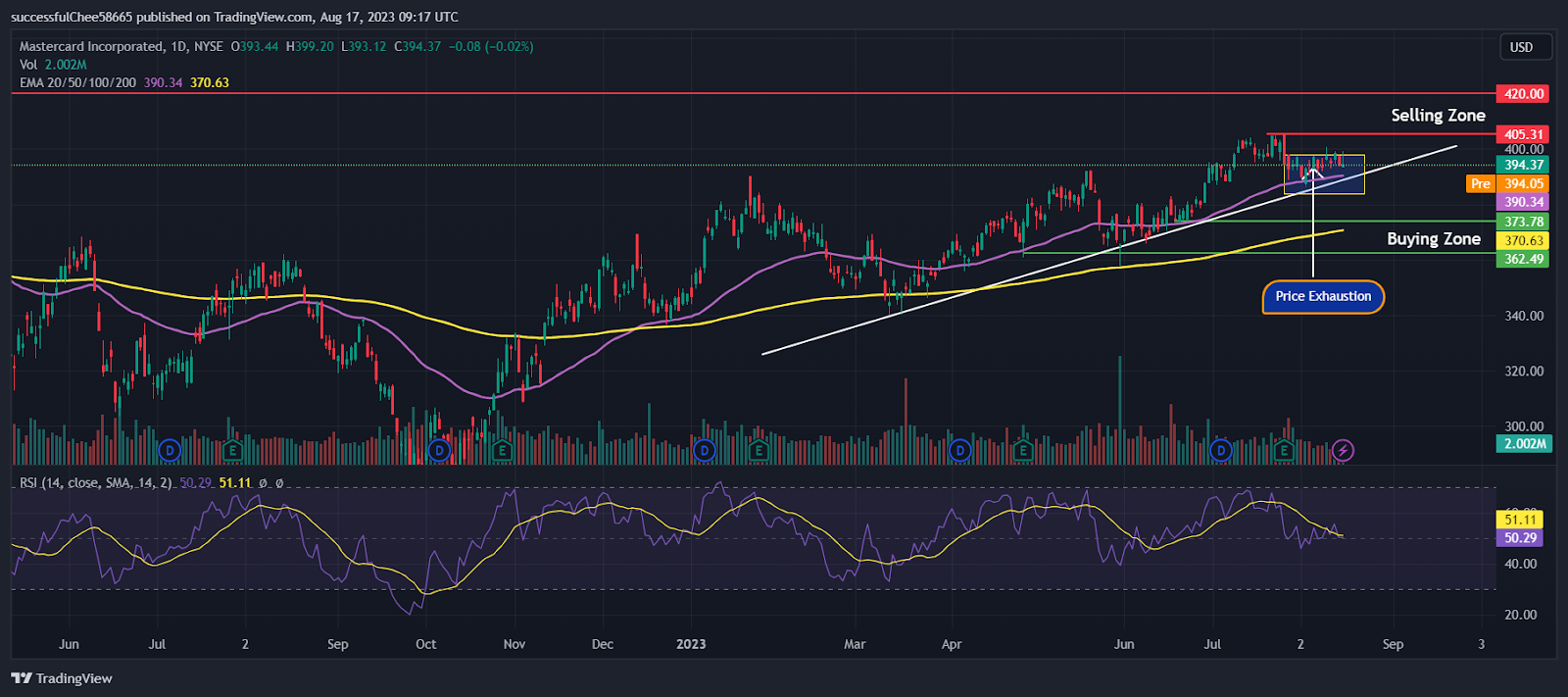This screenshot has height=697, width=1568.
Task: Click the orange Pre 394.05 pre-market label
Action: (1507, 183)
